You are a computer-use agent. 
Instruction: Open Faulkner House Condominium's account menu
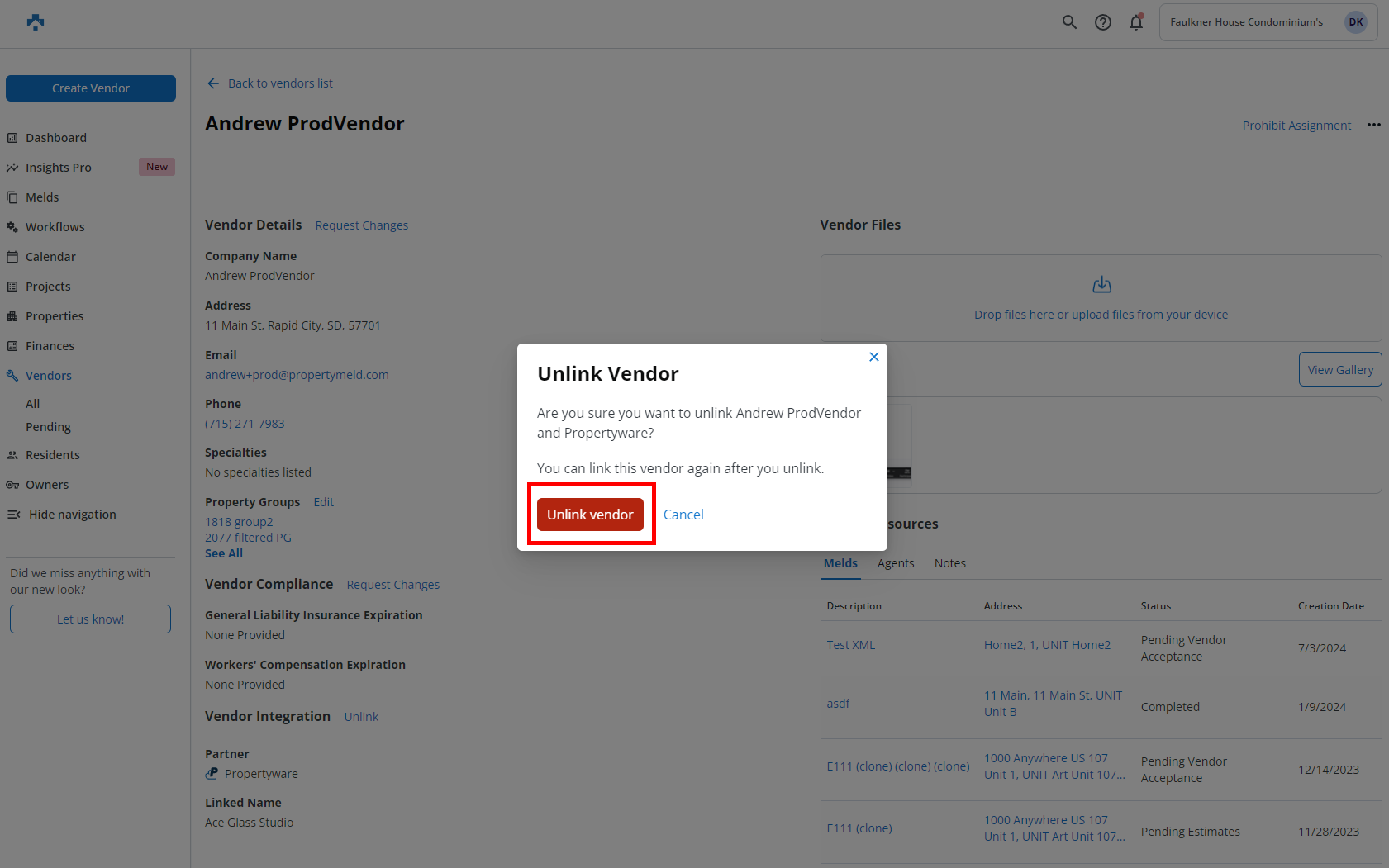(1246, 22)
